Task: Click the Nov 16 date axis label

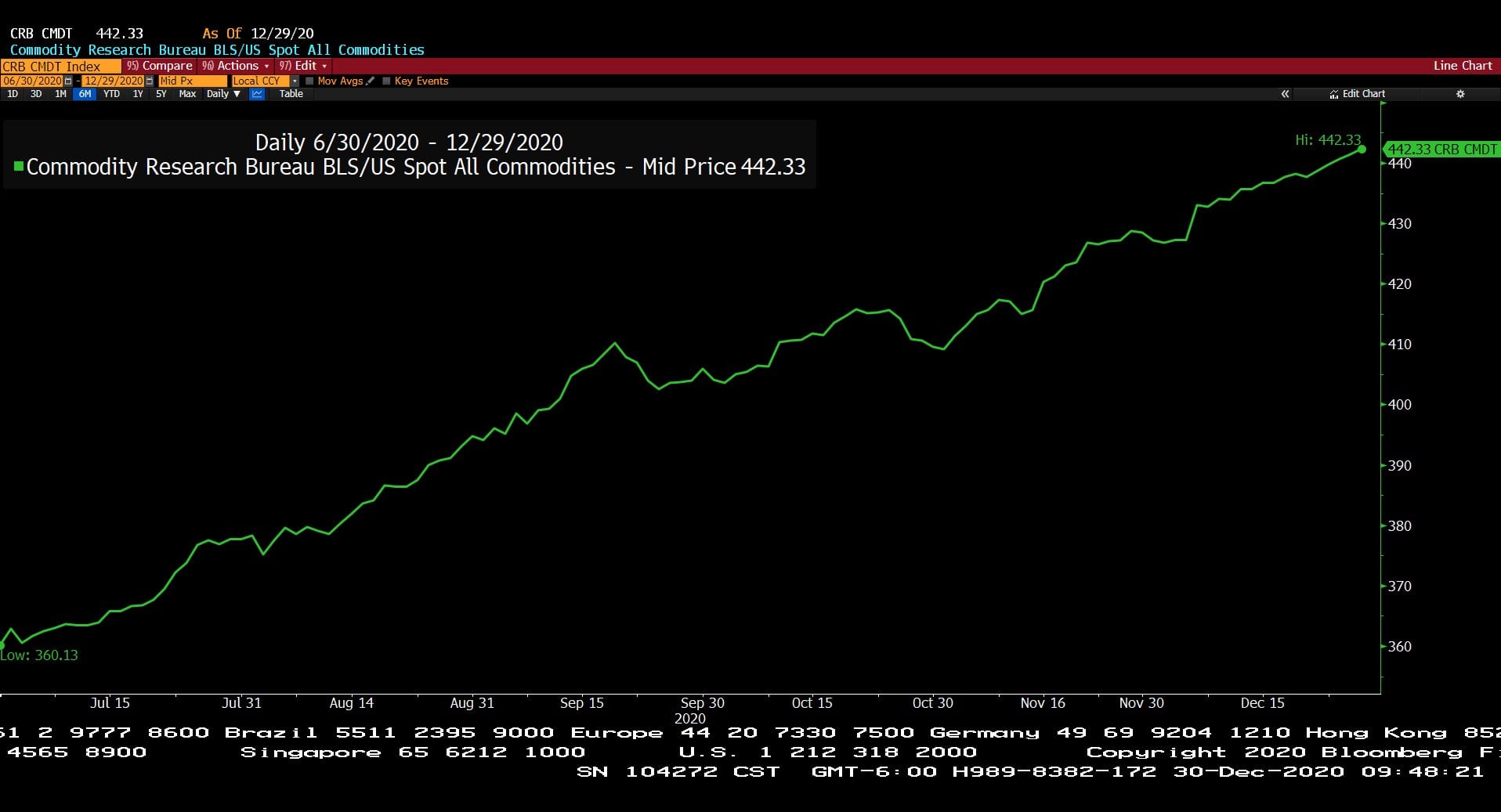Action: coord(1043,703)
